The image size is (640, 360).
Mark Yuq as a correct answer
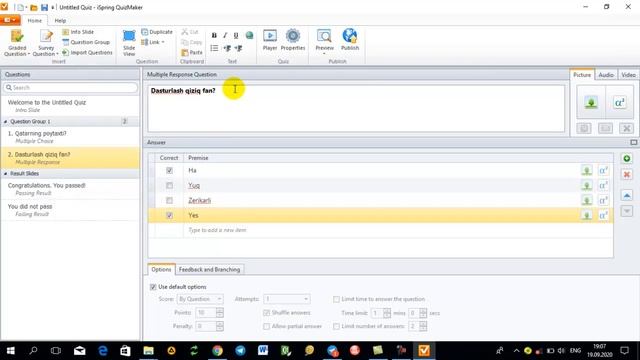[x=169, y=186]
